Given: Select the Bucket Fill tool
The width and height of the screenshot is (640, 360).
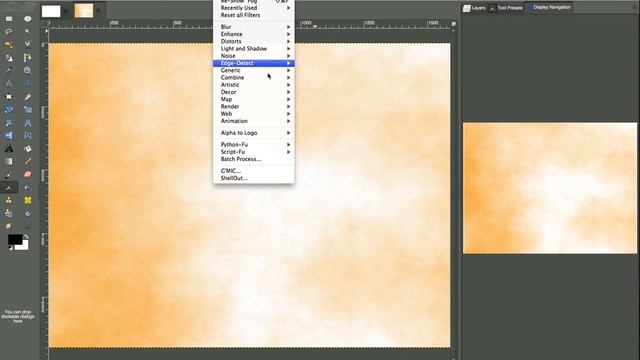Looking at the screenshot, I should pyautogui.click(x=27, y=149).
